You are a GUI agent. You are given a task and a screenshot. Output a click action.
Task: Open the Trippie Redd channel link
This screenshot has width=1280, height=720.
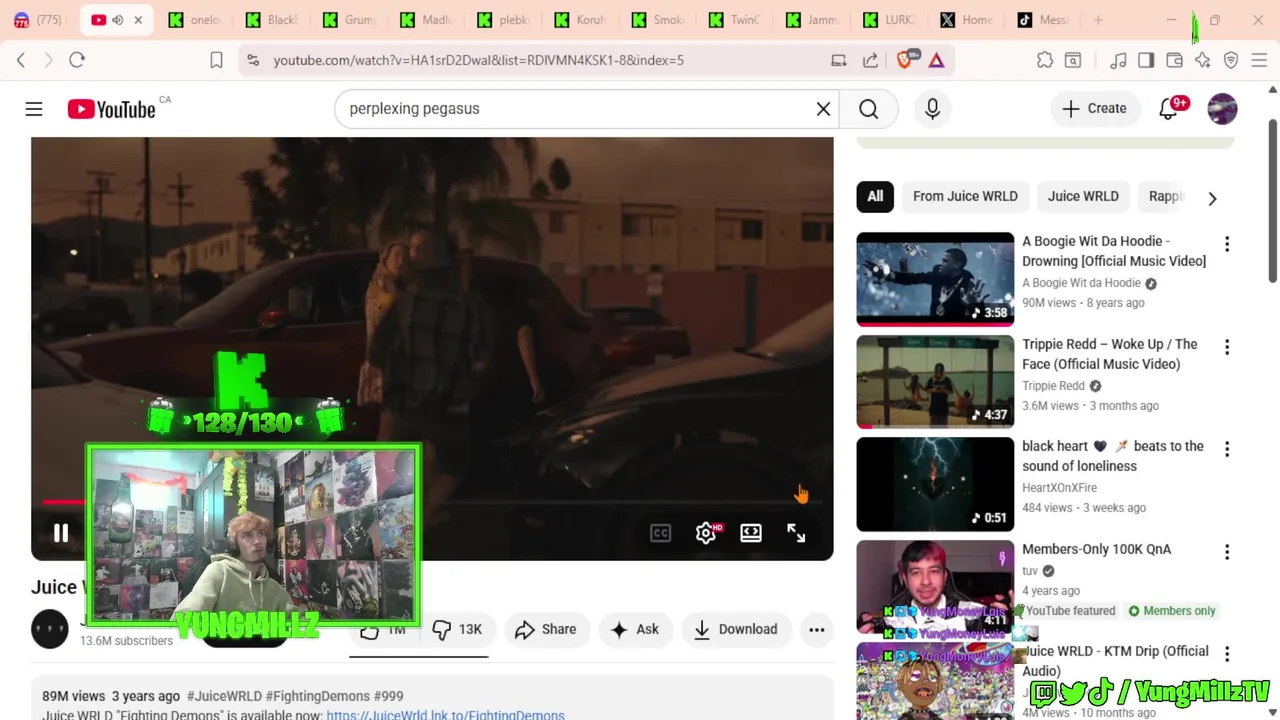tap(1053, 386)
